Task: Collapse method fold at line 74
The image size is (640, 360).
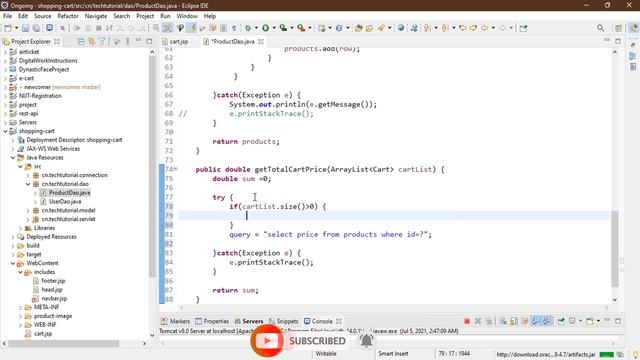Action: [x=176, y=169]
